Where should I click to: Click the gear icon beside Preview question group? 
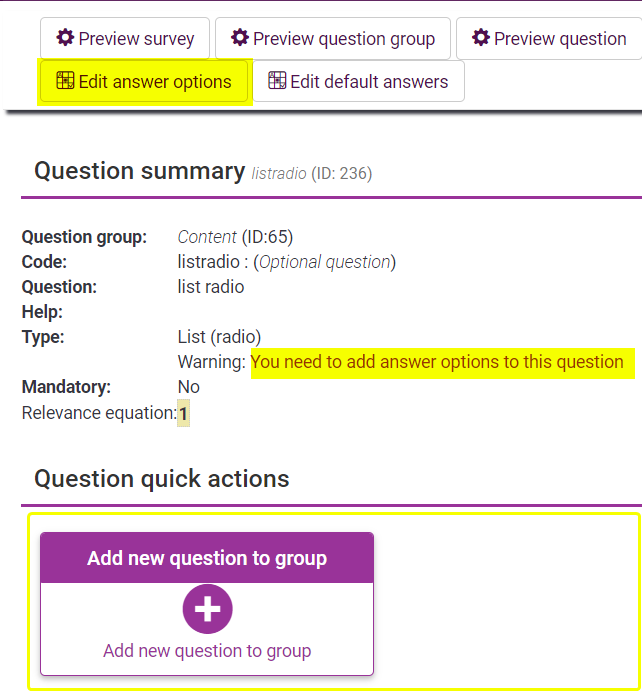[x=240, y=39]
